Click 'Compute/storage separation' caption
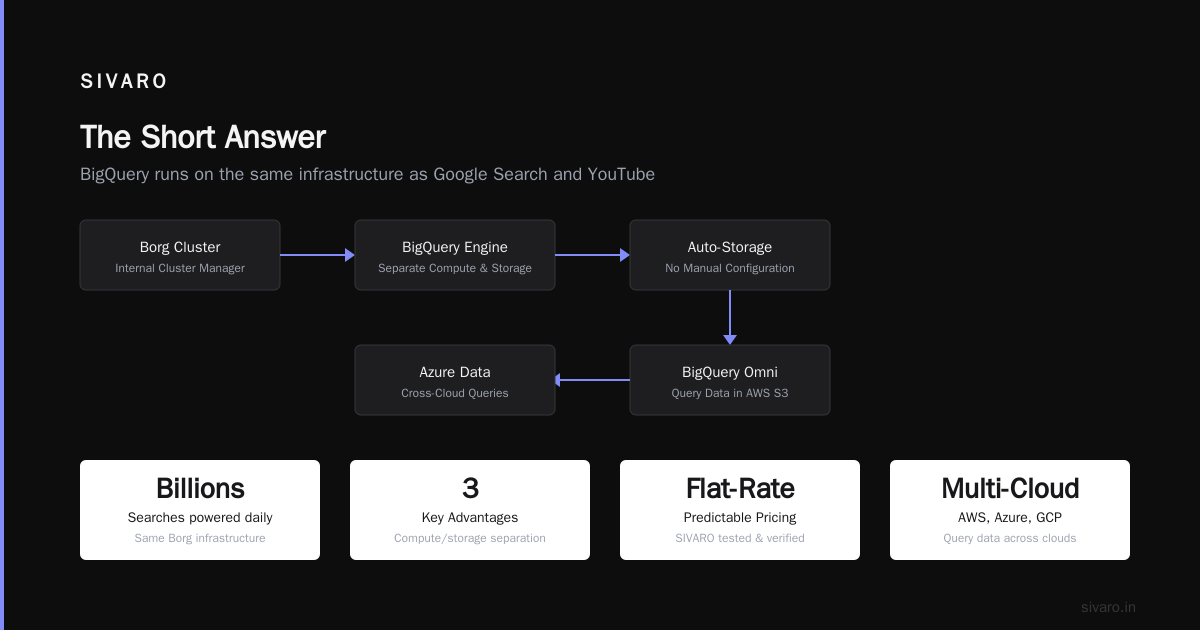Viewport: 1200px width, 630px height. click(x=470, y=538)
